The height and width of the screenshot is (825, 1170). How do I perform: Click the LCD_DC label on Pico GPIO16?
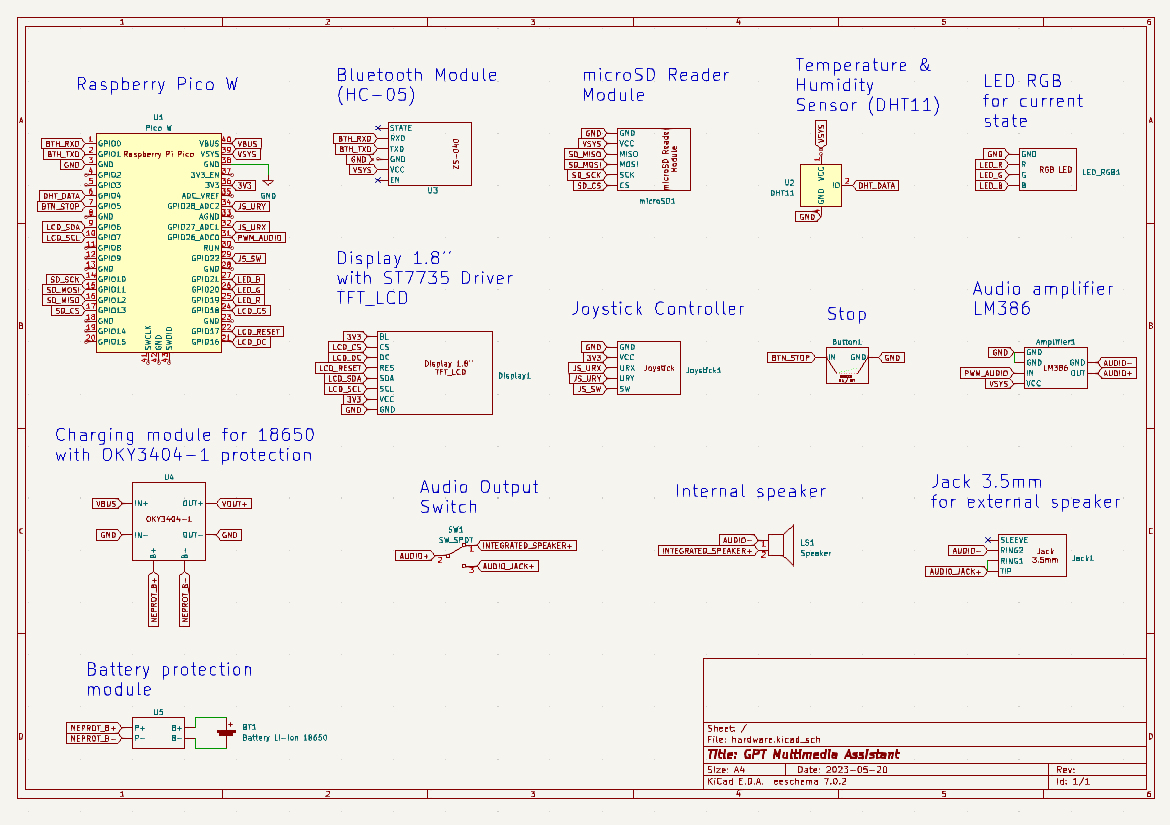(252, 342)
